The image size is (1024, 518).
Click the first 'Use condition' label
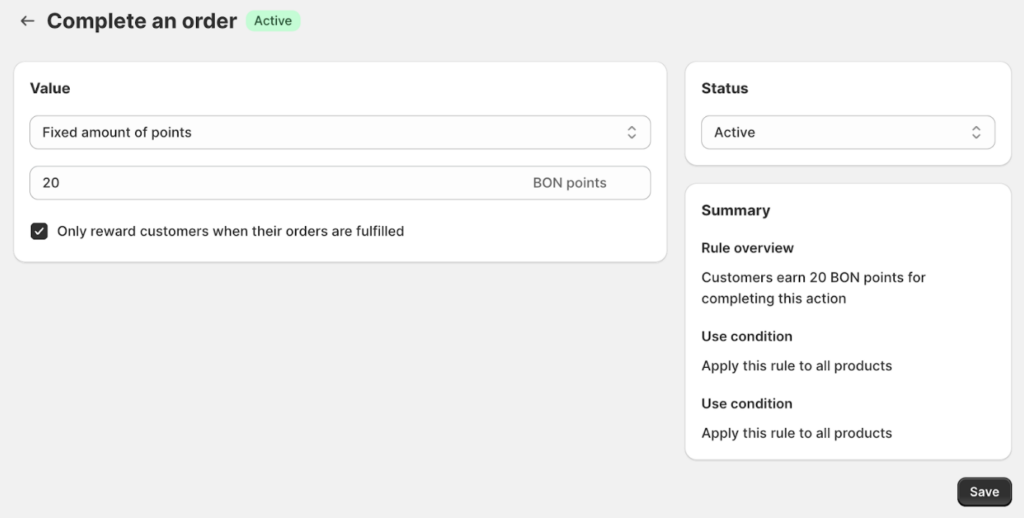coord(746,336)
